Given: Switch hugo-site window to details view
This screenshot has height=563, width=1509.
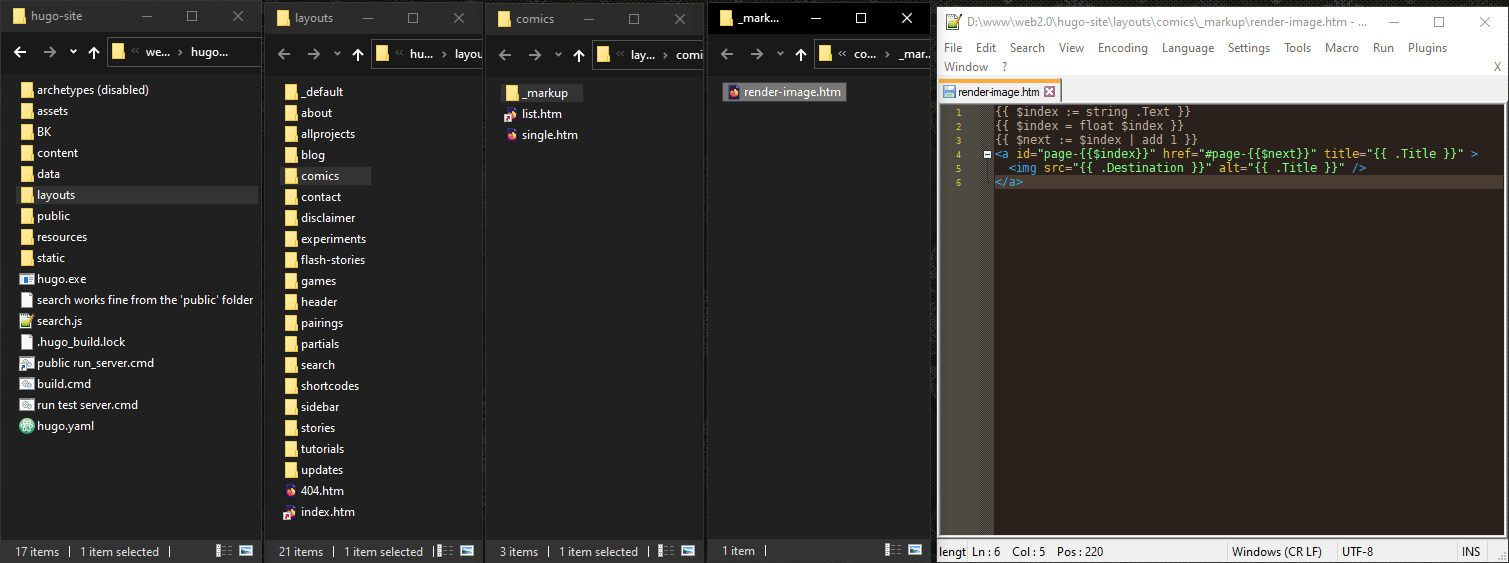Looking at the screenshot, I should (x=223, y=551).
